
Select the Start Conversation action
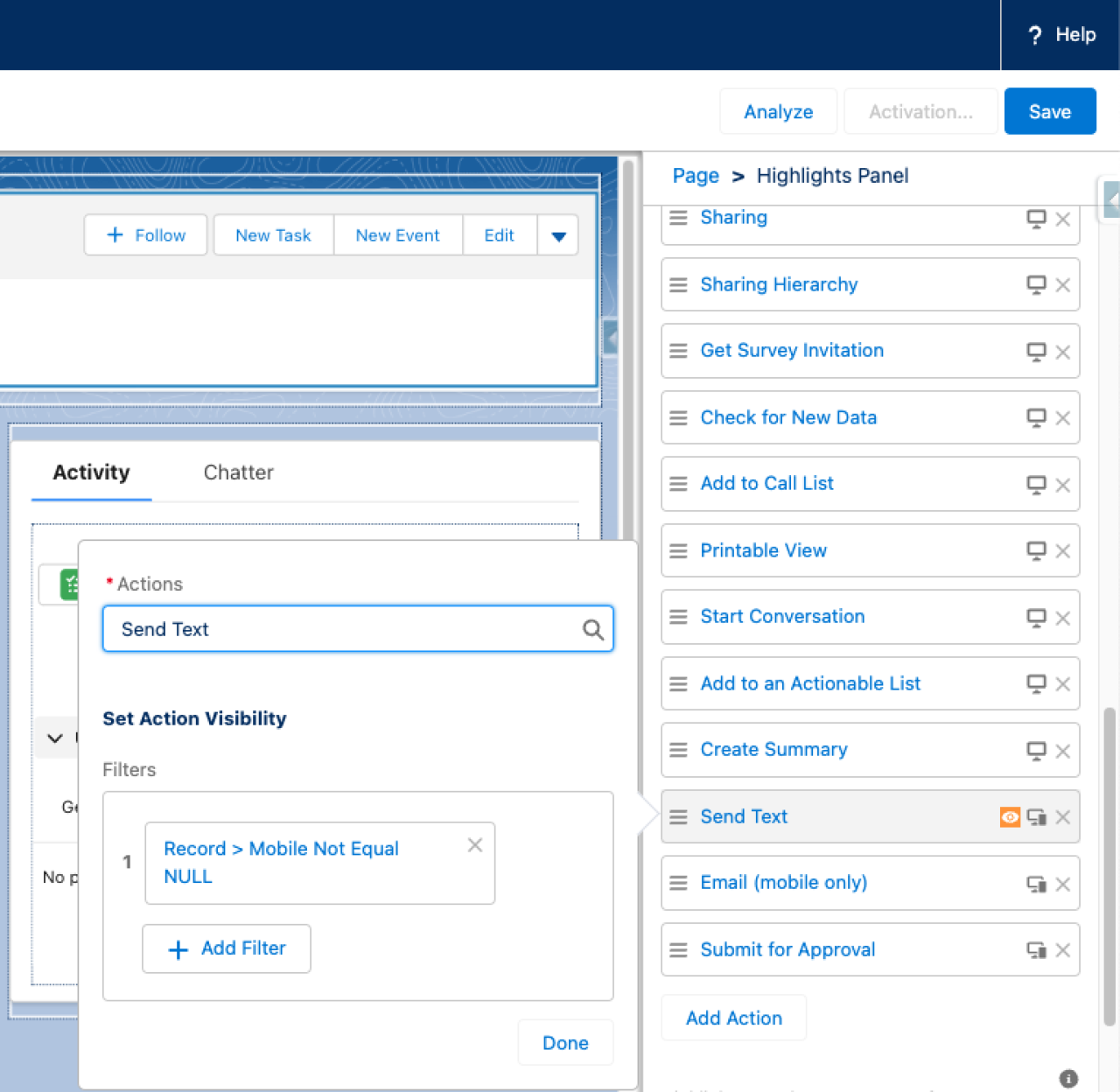coord(782,616)
